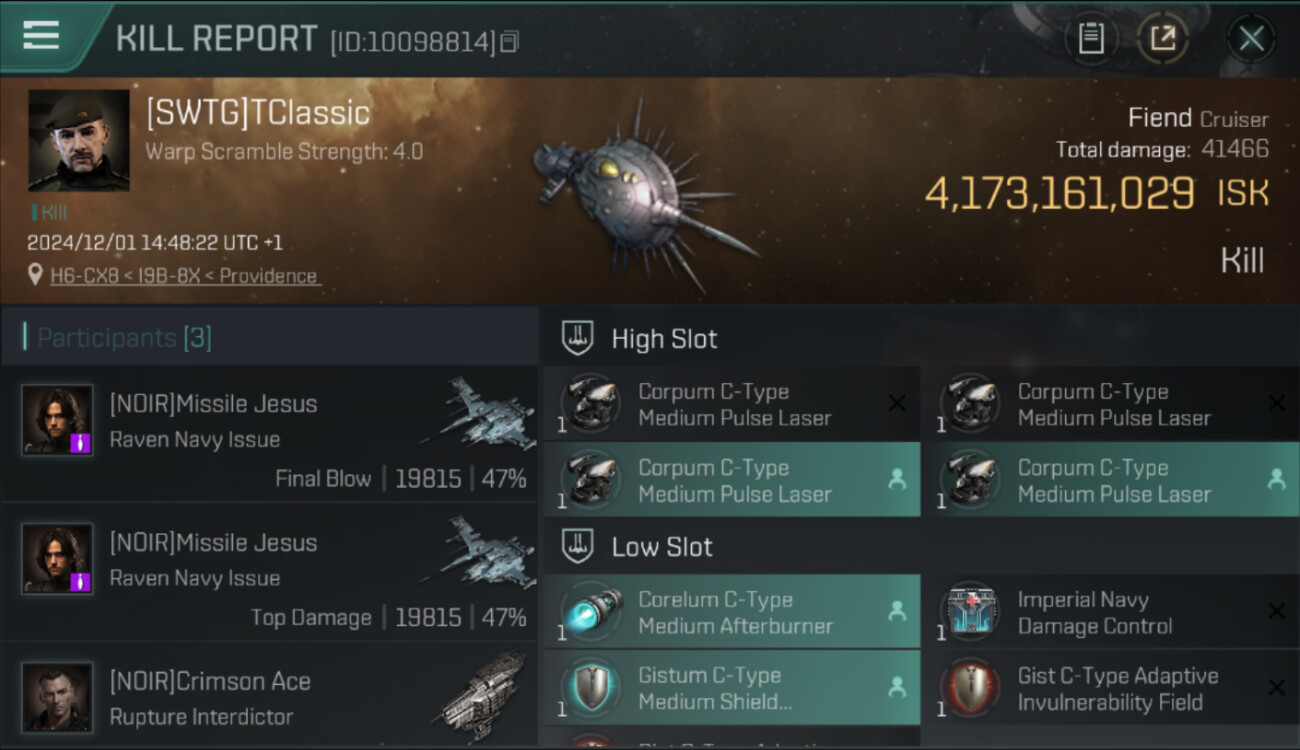The image size is (1300, 750).
Task: Open the hamburger menu icon
Action: (x=41, y=35)
